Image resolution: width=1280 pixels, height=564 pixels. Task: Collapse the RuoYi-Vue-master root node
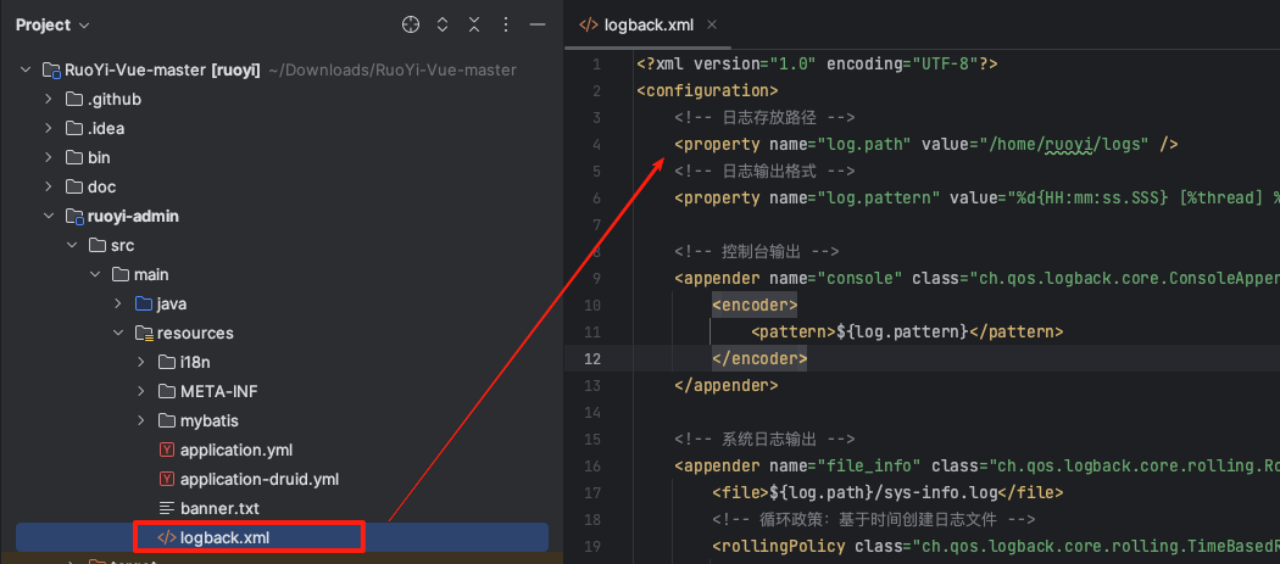pos(25,70)
